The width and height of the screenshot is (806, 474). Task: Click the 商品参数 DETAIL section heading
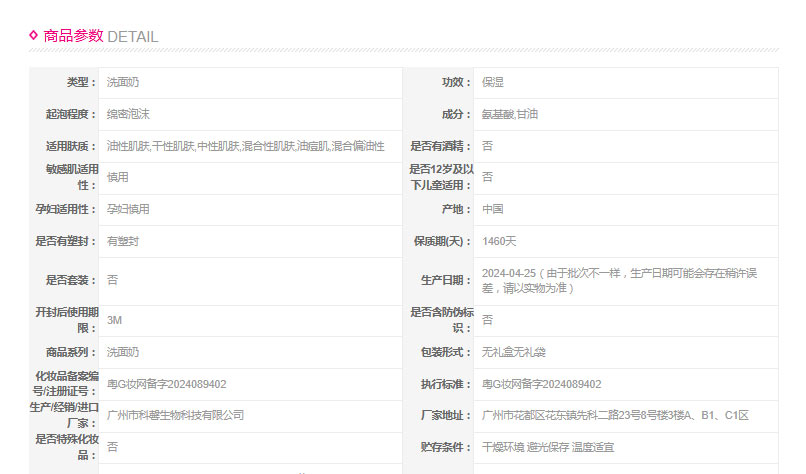point(100,36)
